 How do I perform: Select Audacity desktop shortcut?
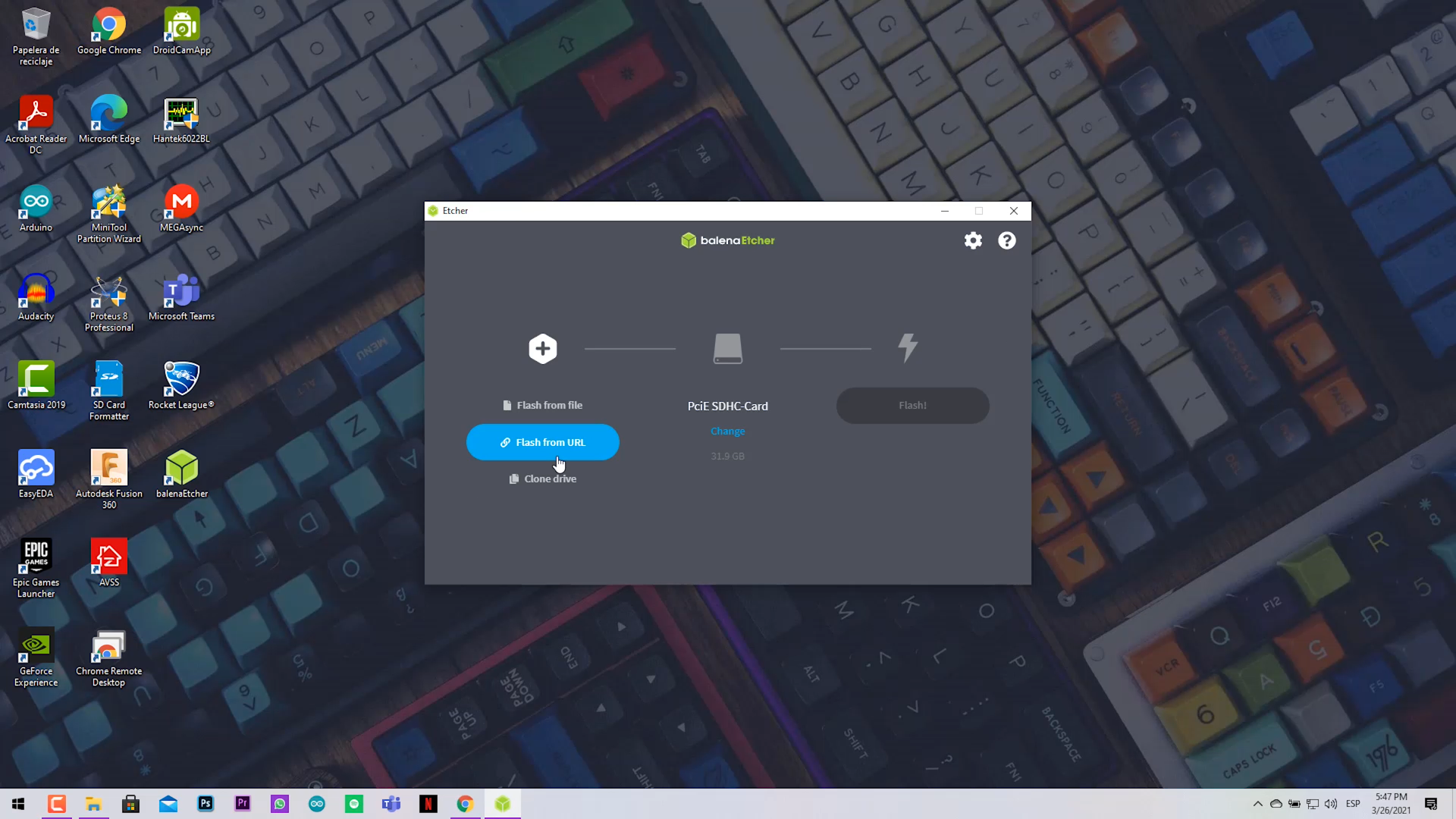[36, 298]
